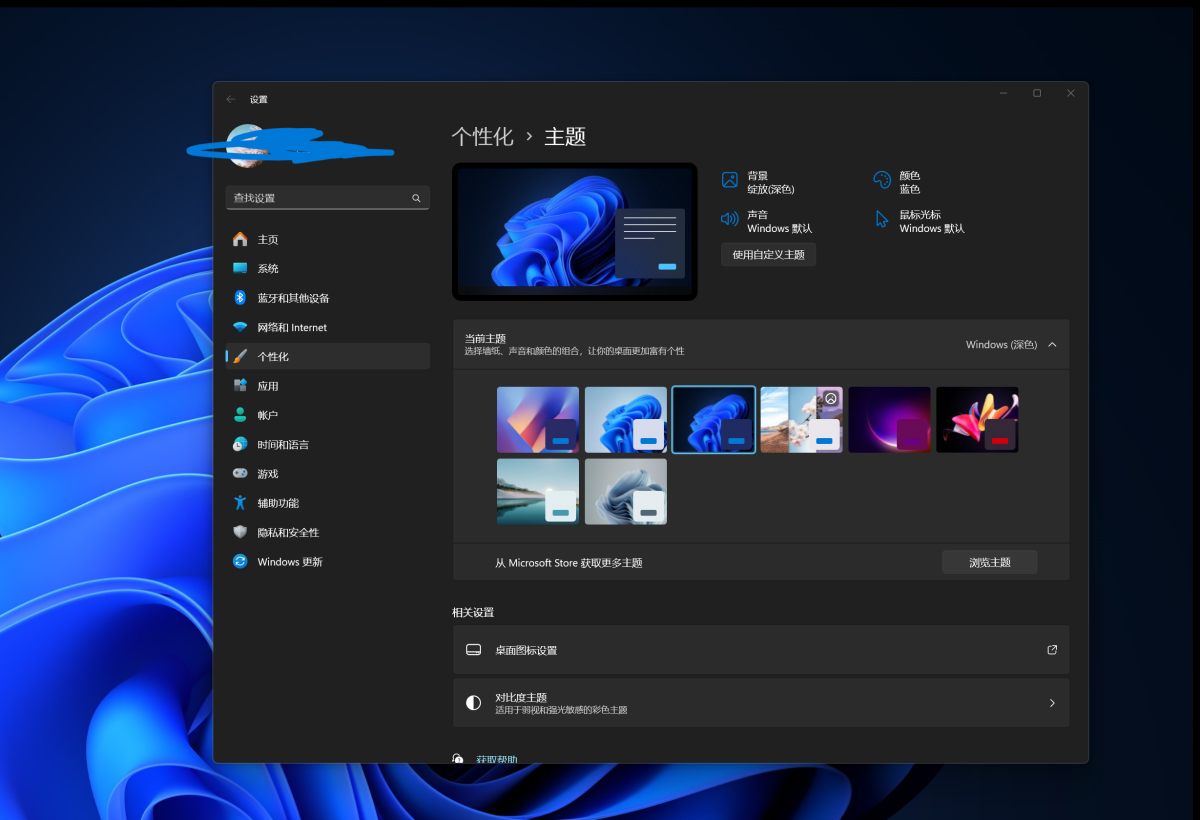Open the 个性化 category in the sidebar
The width and height of the screenshot is (1200, 820).
328,356
